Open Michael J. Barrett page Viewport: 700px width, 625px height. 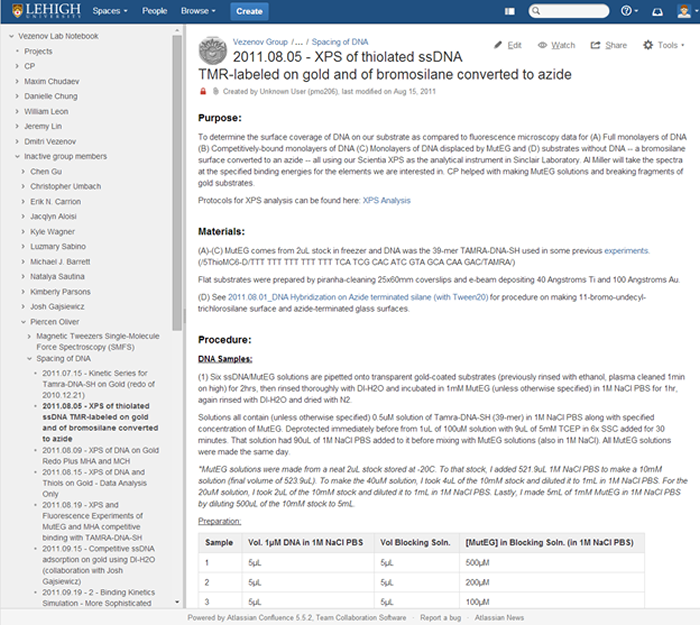(x=60, y=262)
